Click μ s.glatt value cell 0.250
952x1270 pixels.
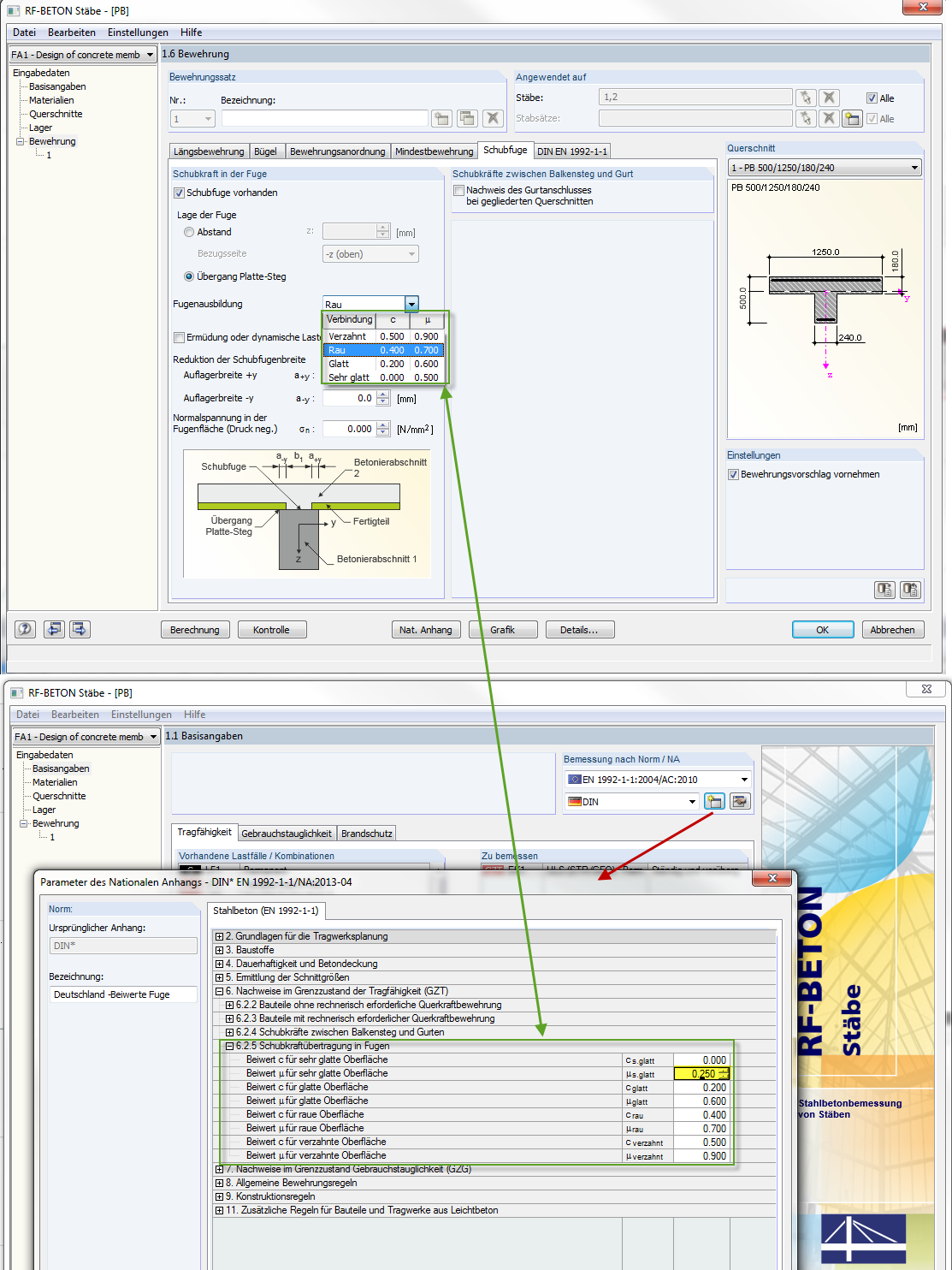pos(701,1073)
